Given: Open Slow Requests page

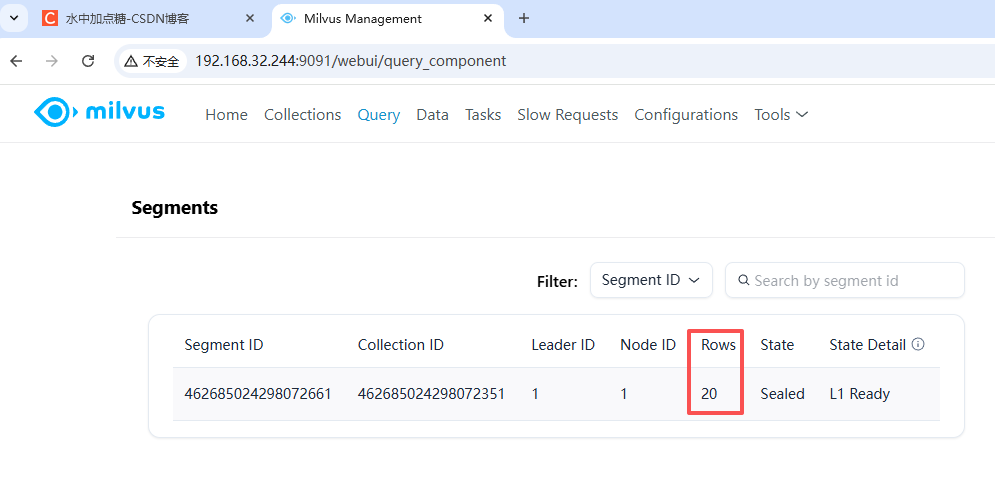Looking at the screenshot, I should point(567,115).
